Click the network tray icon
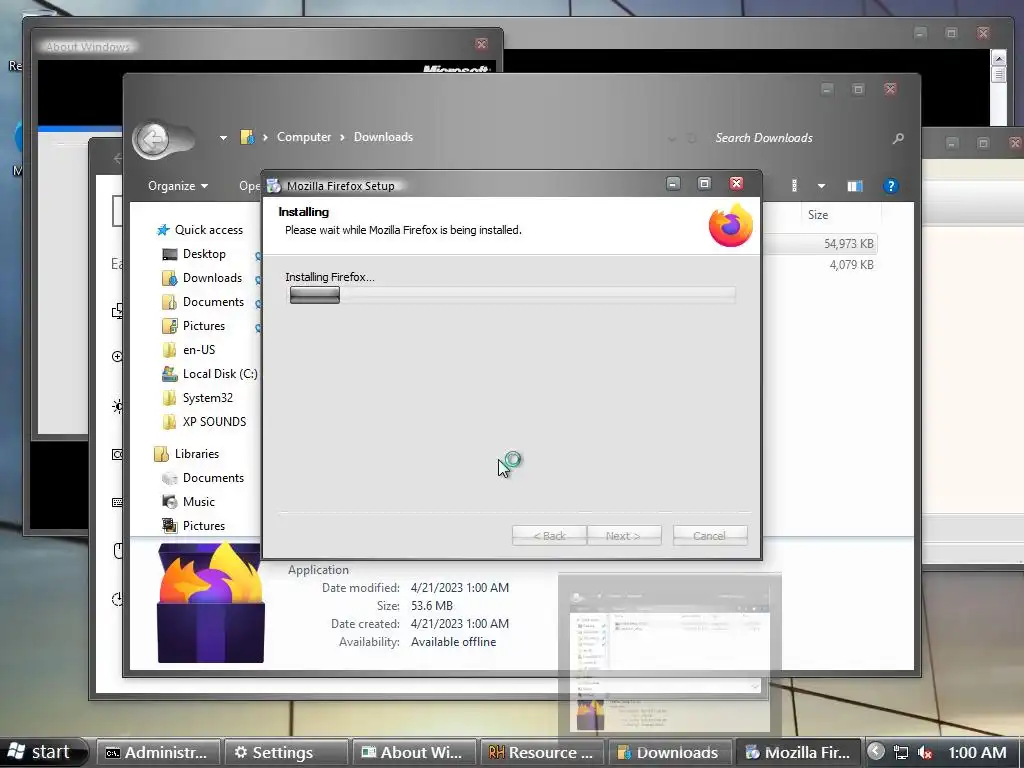1024x768 pixels. 901,753
